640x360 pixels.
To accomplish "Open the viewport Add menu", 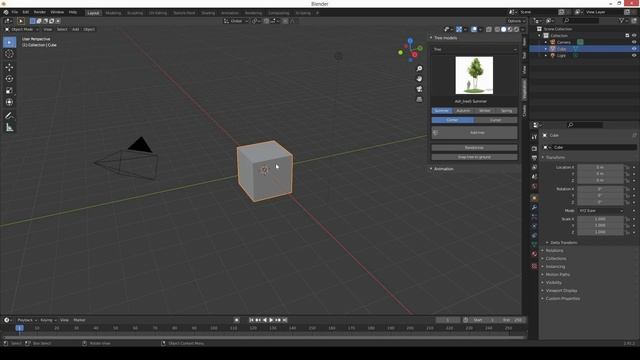I will click(x=76, y=29).
